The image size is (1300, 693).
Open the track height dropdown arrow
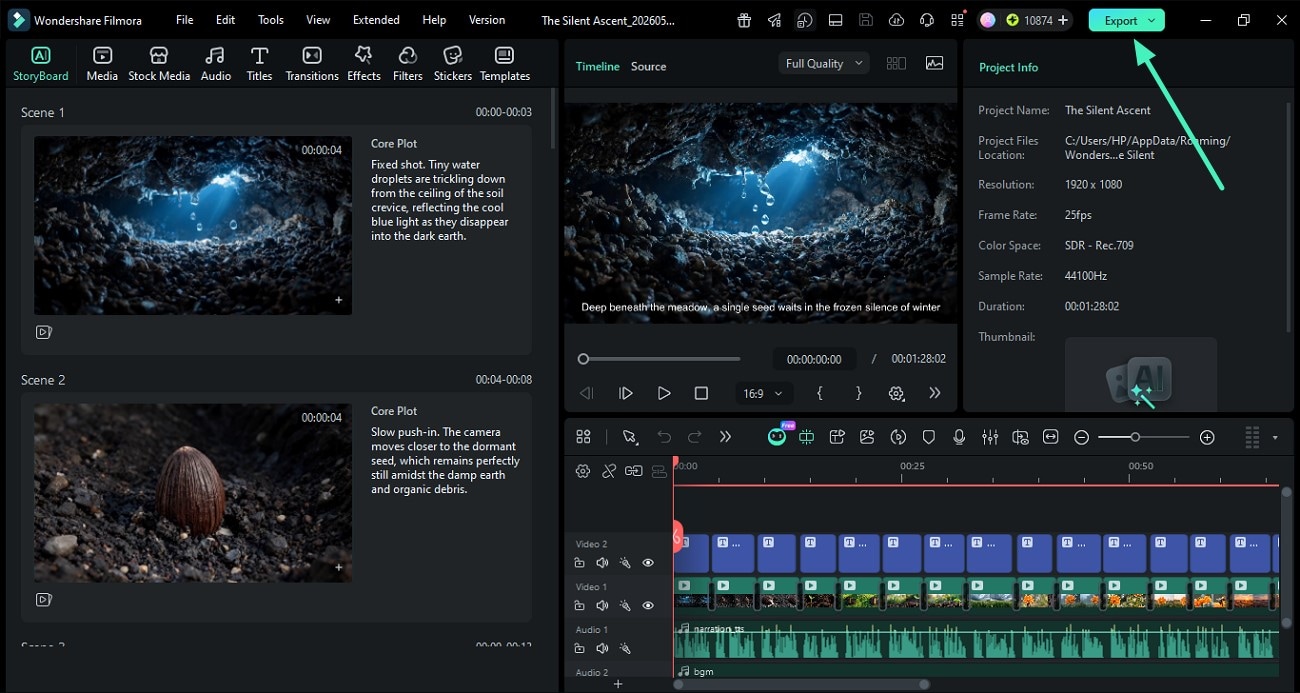click(x=1274, y=437)
